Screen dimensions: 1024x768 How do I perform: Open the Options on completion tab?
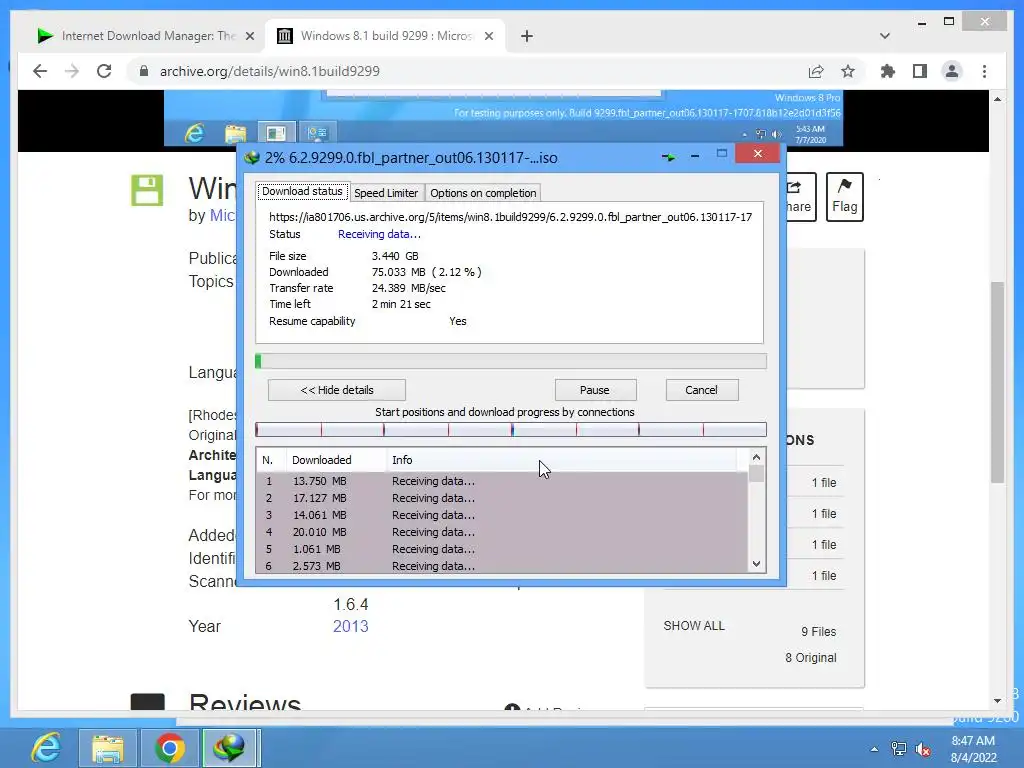[x=483, y=193]
